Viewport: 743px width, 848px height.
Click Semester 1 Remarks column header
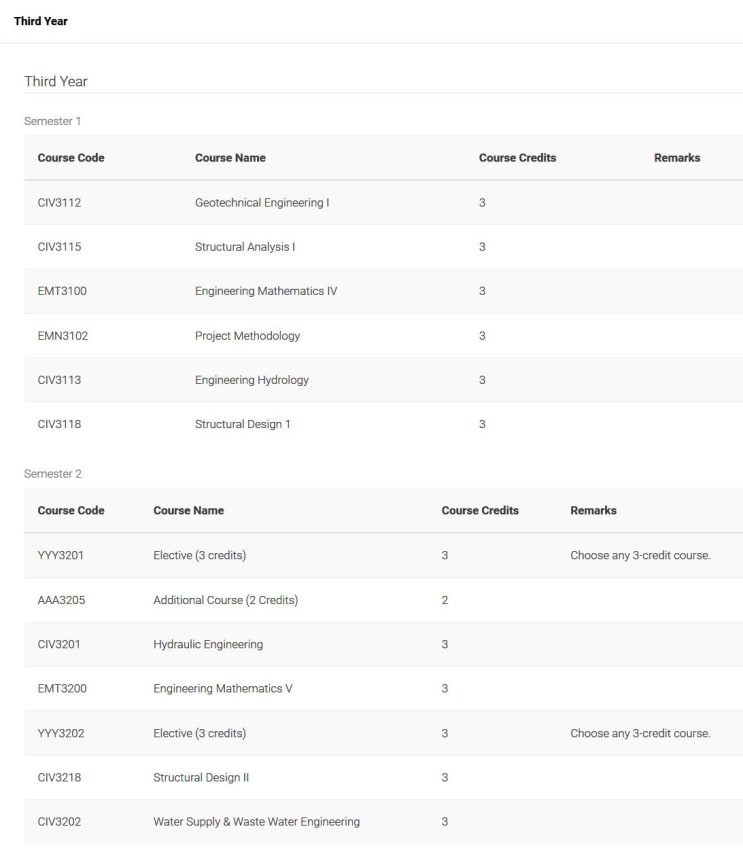coord(677,158)
